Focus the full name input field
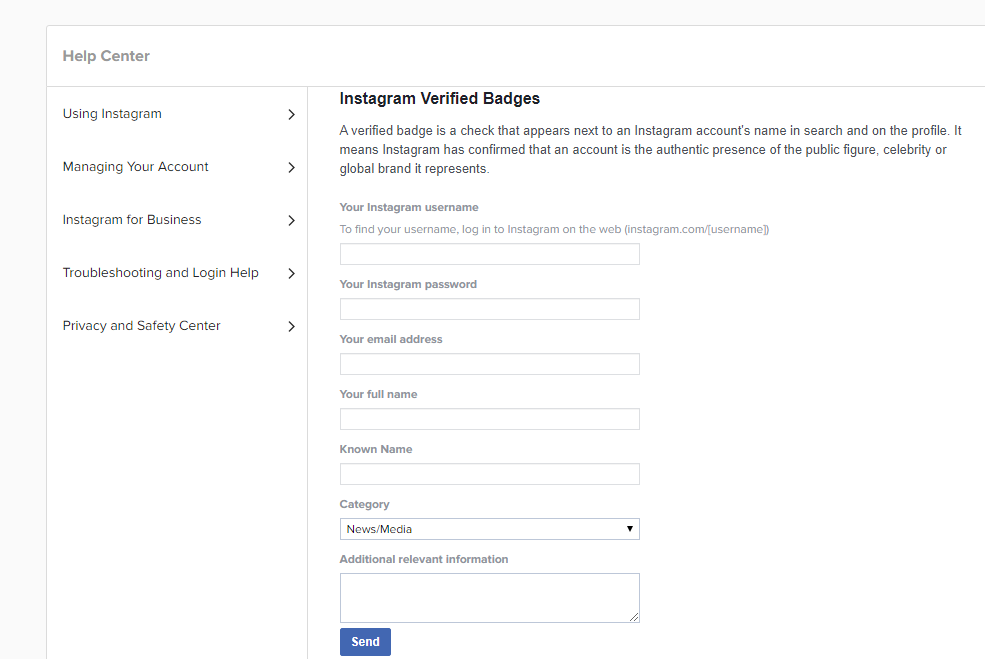This screenshot has height=659, width=985. coord(489,419)
